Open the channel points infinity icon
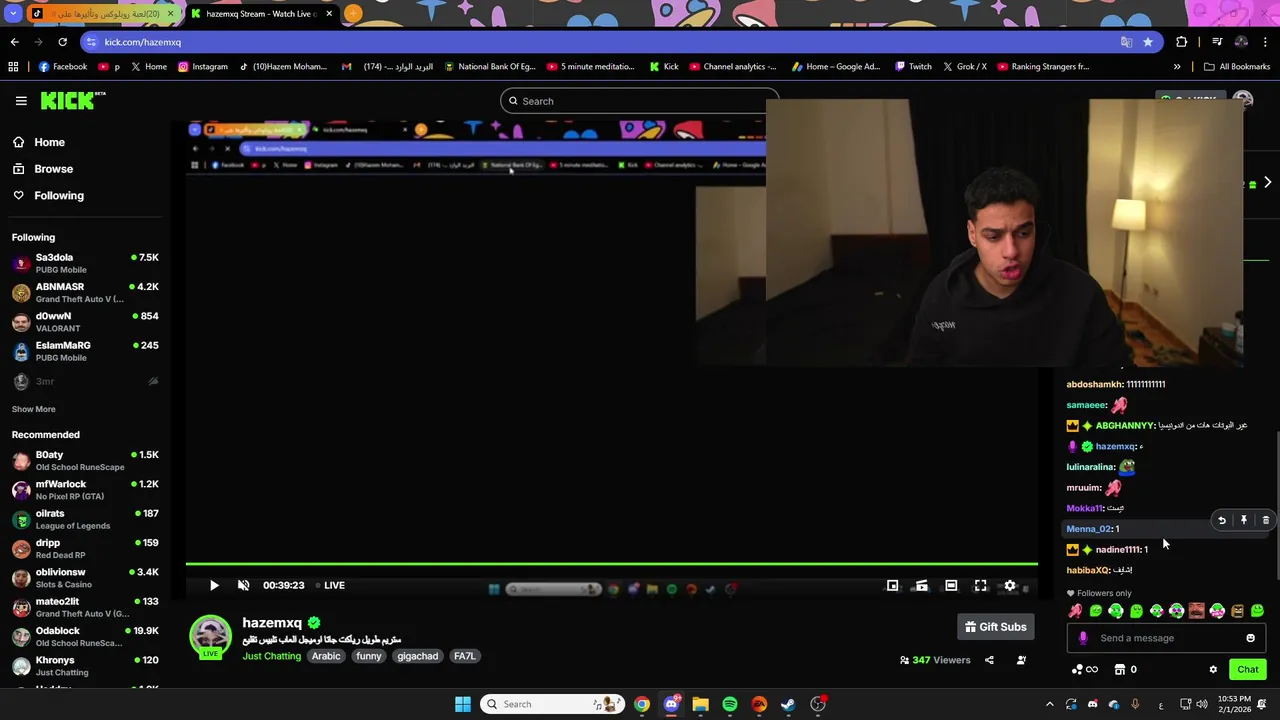The height and width of the screenshot is (720, 1280). (1084, 670)
